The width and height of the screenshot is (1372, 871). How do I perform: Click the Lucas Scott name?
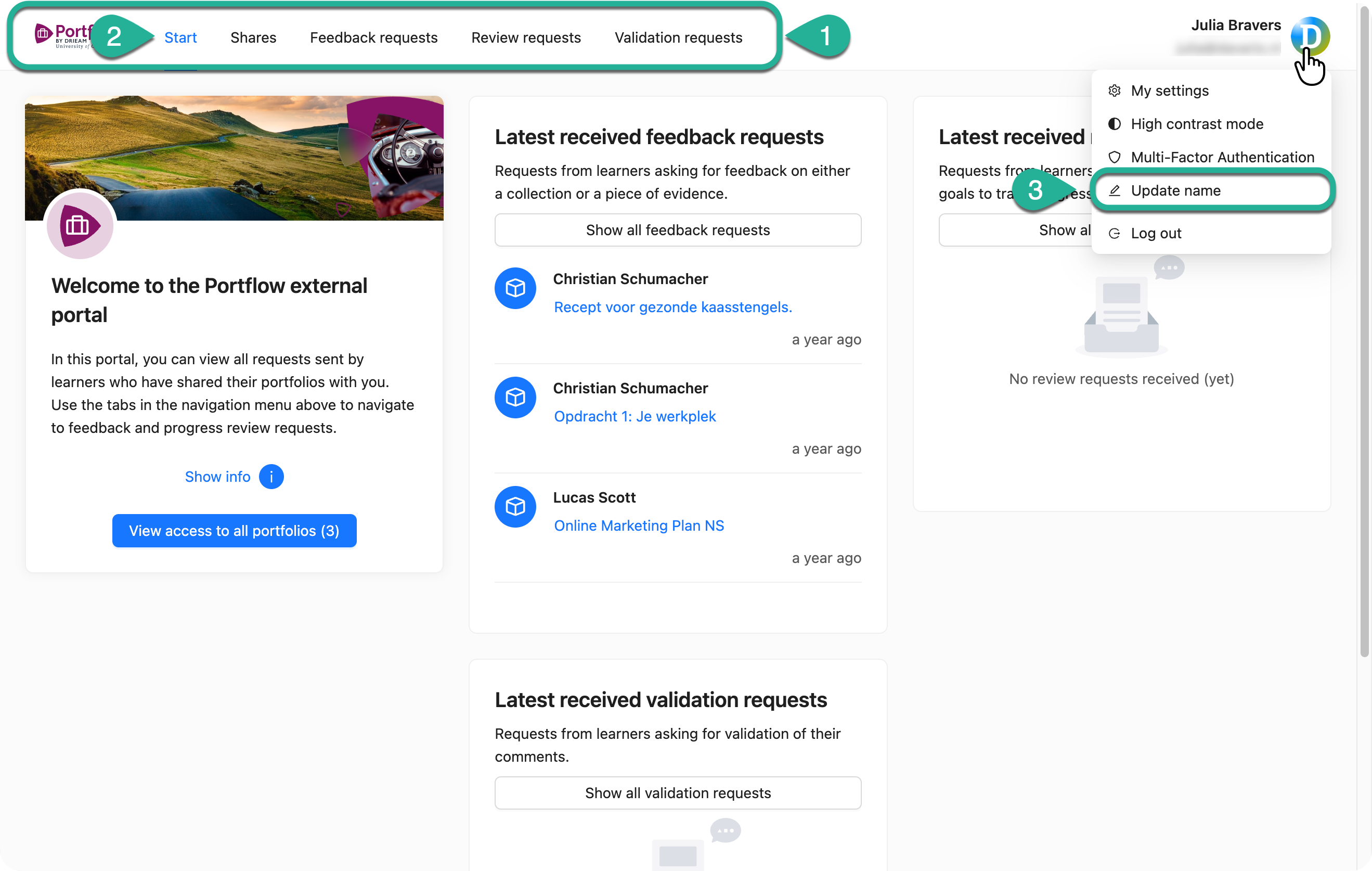pos(594,497)
